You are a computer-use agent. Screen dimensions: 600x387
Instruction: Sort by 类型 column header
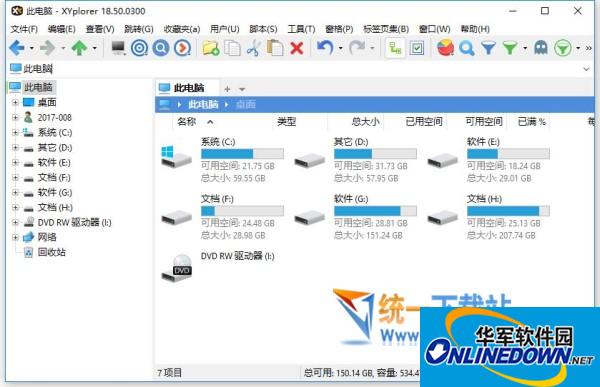[287, 122]
